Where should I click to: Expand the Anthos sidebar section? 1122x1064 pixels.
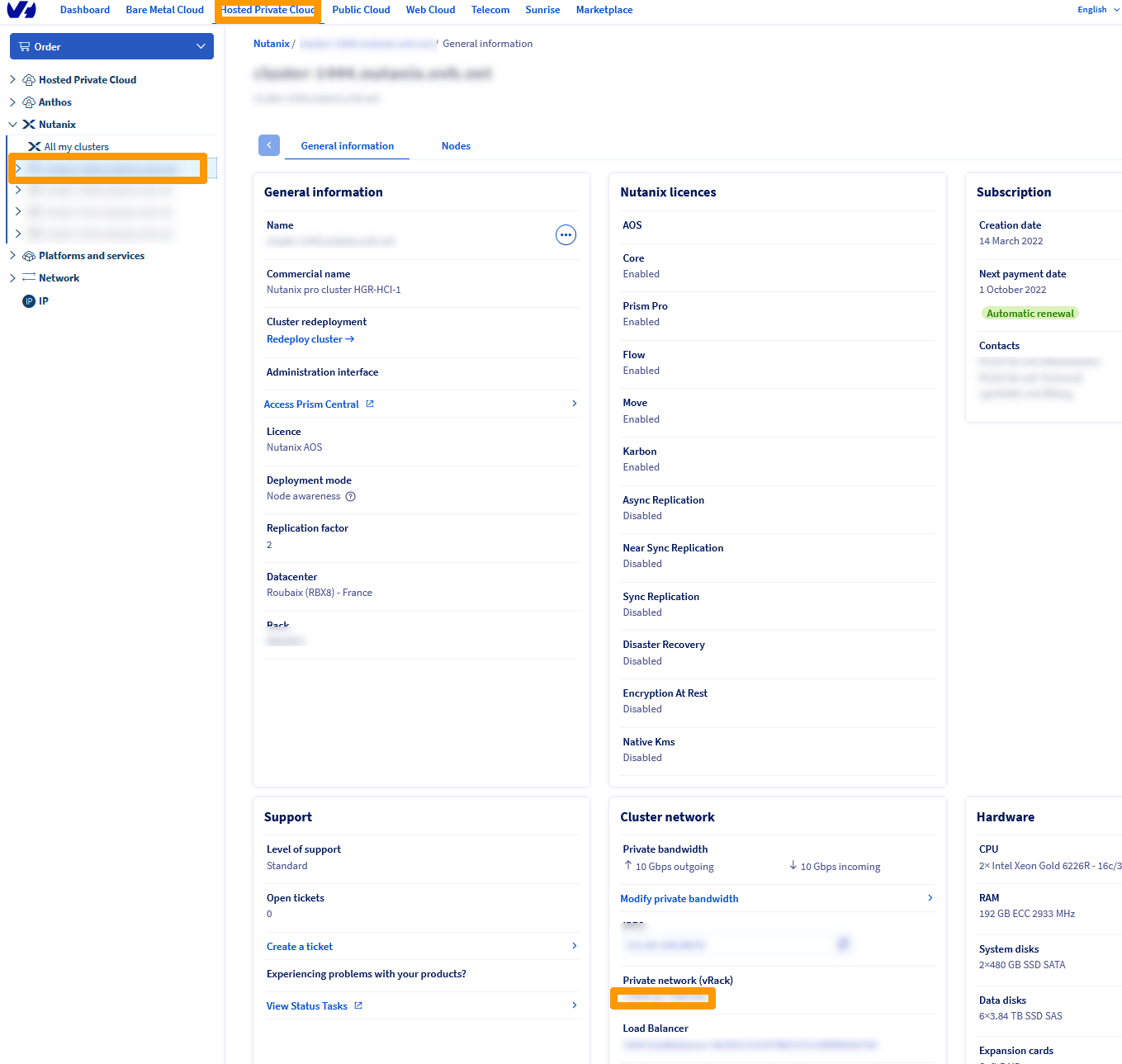12,102
